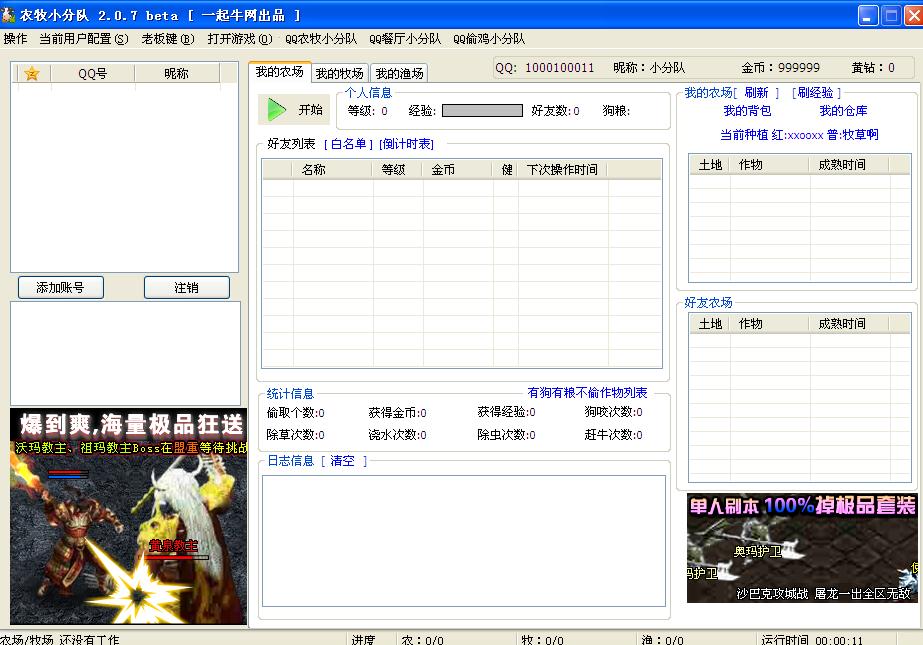Click the 清空 log link

(x=343, y=461)
